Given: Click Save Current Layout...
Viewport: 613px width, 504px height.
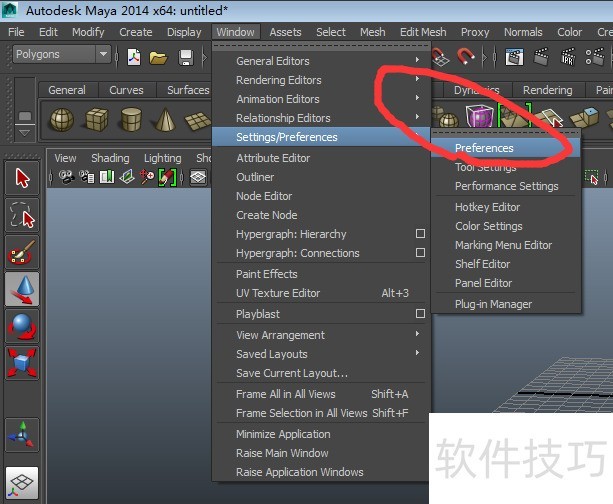Looking at the screenshot, I should pyautogui.click(x=292, y=373).
